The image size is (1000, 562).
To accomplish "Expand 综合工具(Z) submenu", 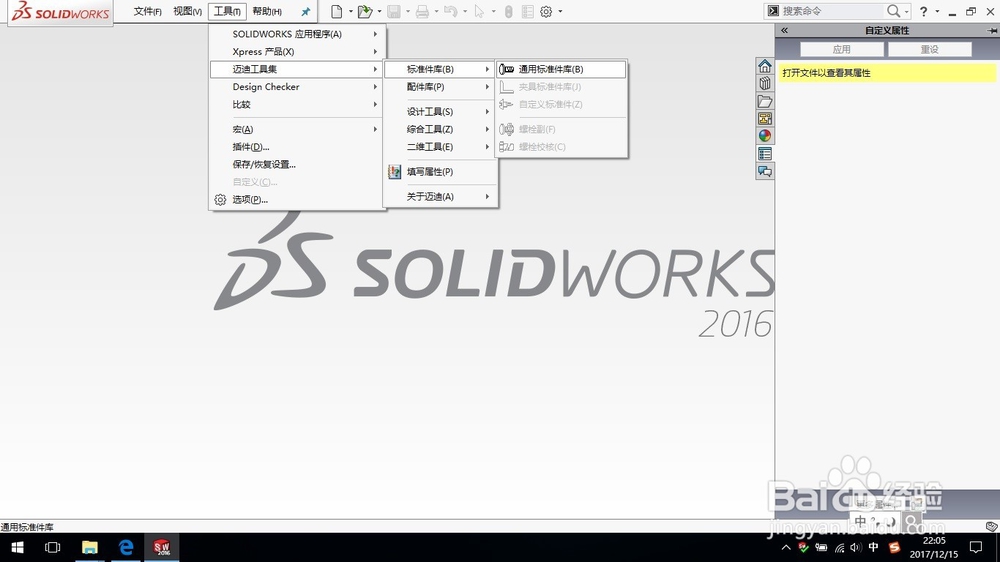I will point(441,129).
